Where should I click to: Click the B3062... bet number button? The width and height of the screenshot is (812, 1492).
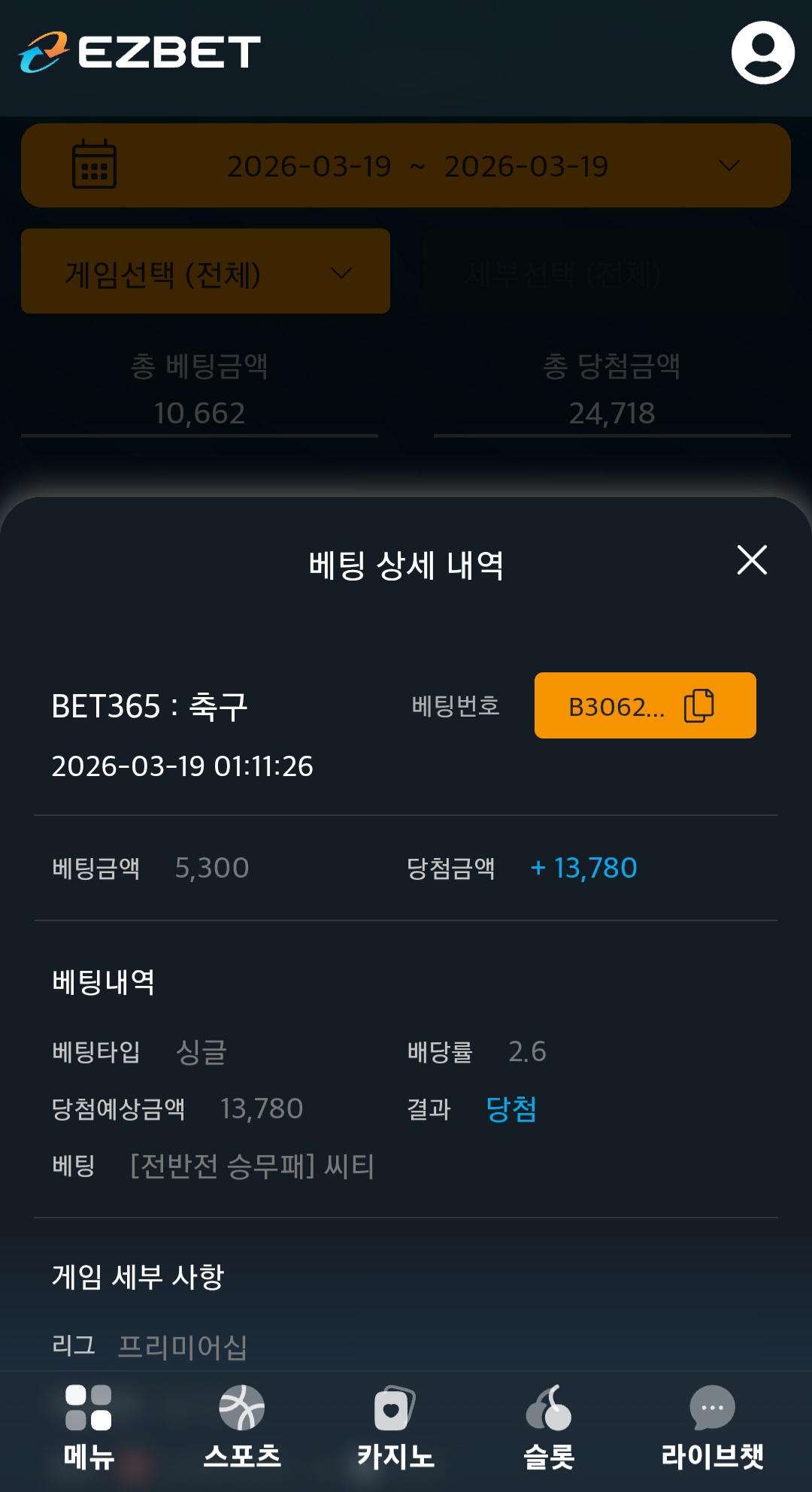(x=617, y=706)
